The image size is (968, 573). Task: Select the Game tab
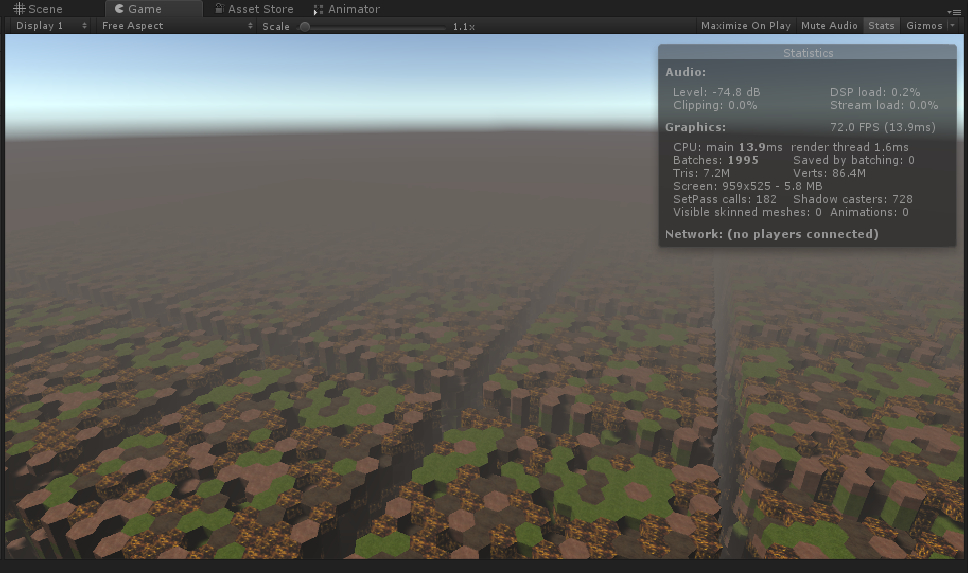pyautogui.click(x=153, y=9)
